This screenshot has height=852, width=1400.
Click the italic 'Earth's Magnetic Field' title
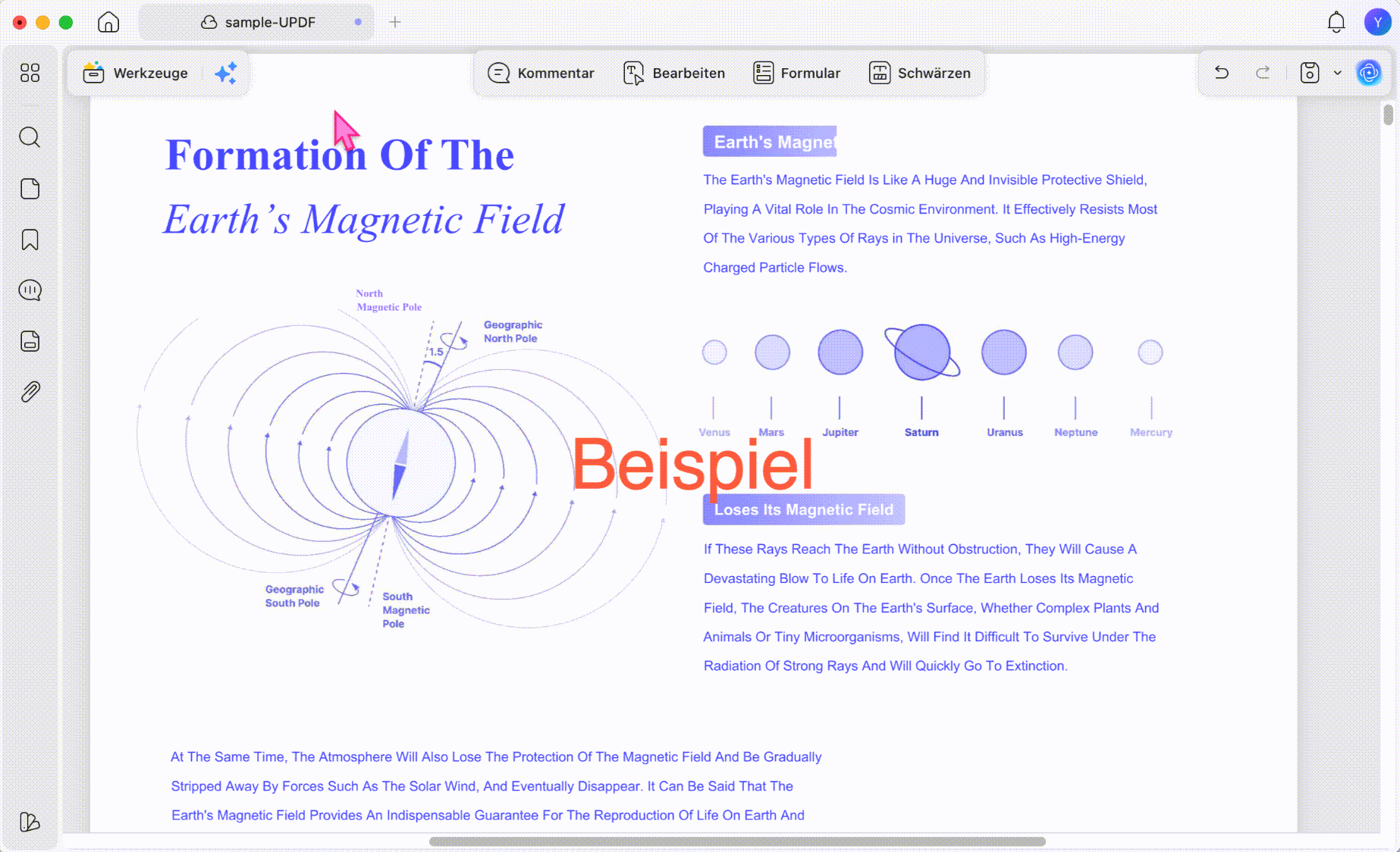(364, 219)
